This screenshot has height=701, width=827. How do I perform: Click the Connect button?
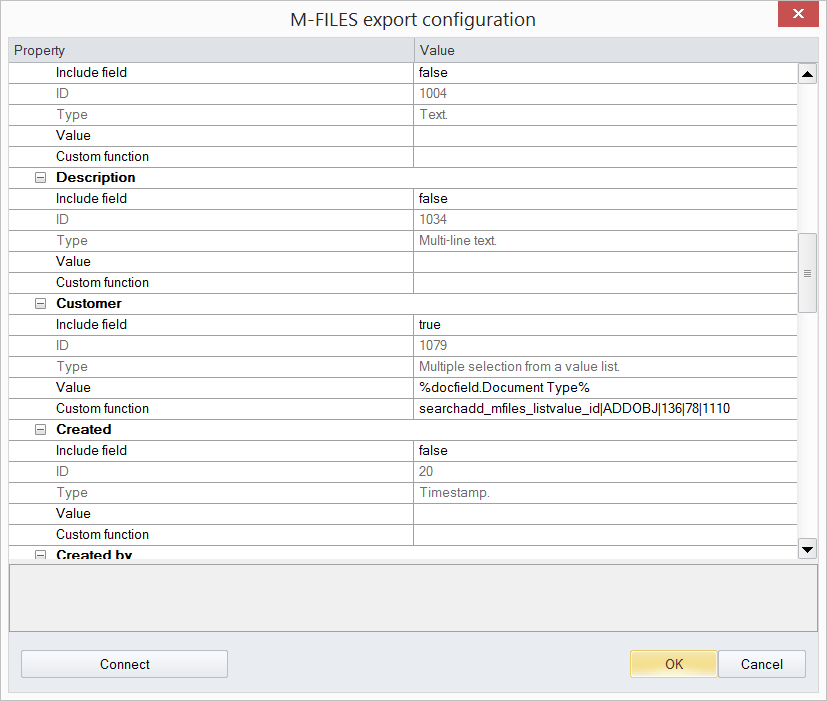(x=124, y=664)
